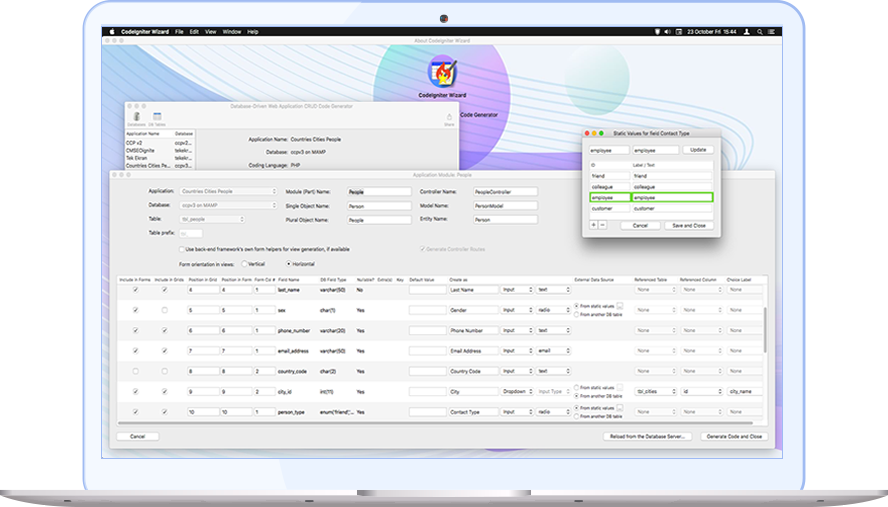
Task: Select CCP v2 in application list
Action: click(159, 143)
